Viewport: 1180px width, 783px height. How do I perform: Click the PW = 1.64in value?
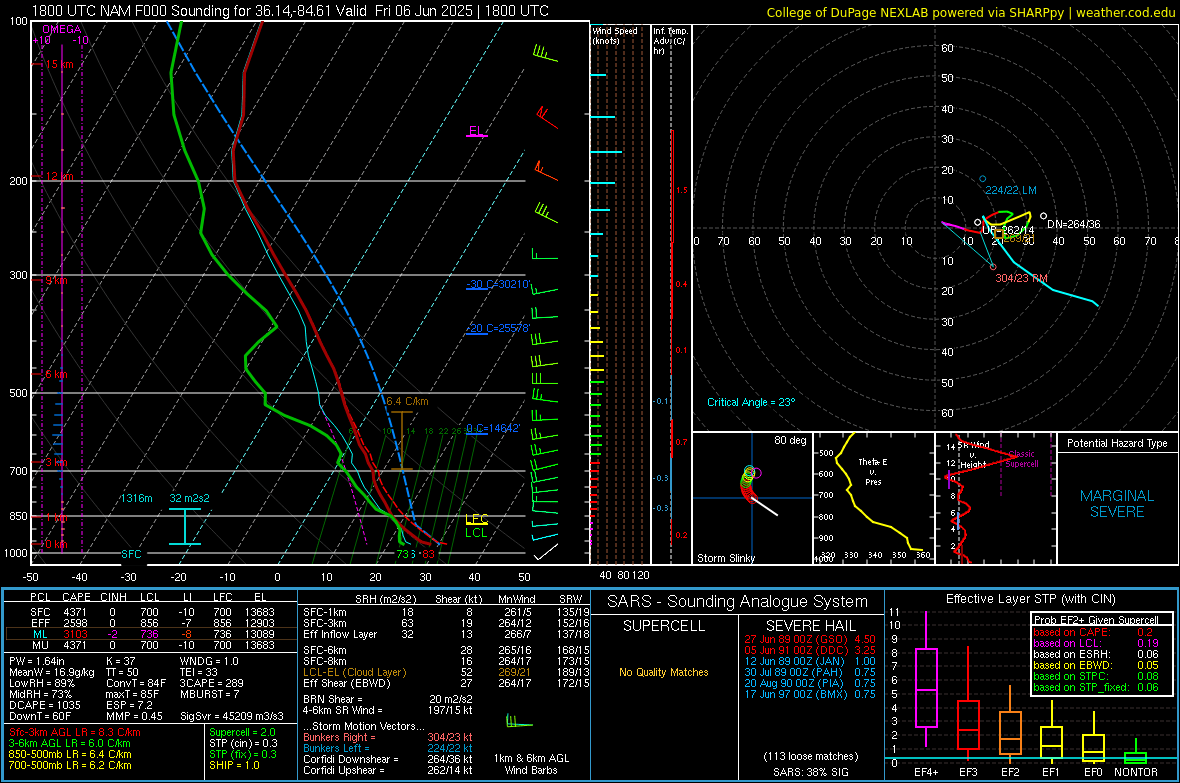coord(37,661)
